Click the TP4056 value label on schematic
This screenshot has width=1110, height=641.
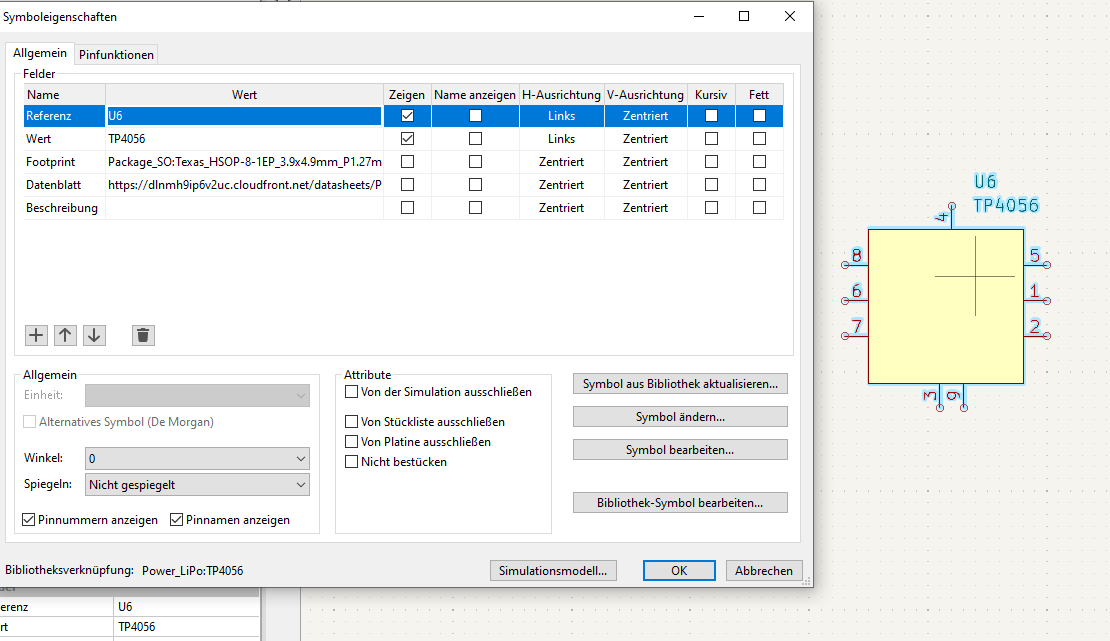pyautogui.click(x=1006, y=205)
